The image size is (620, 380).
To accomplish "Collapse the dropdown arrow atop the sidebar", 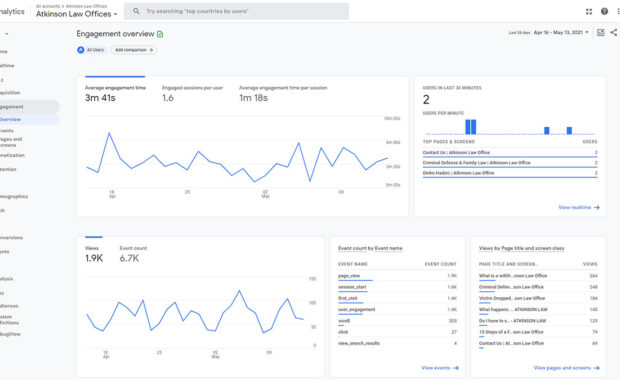I will coord(7,34).
